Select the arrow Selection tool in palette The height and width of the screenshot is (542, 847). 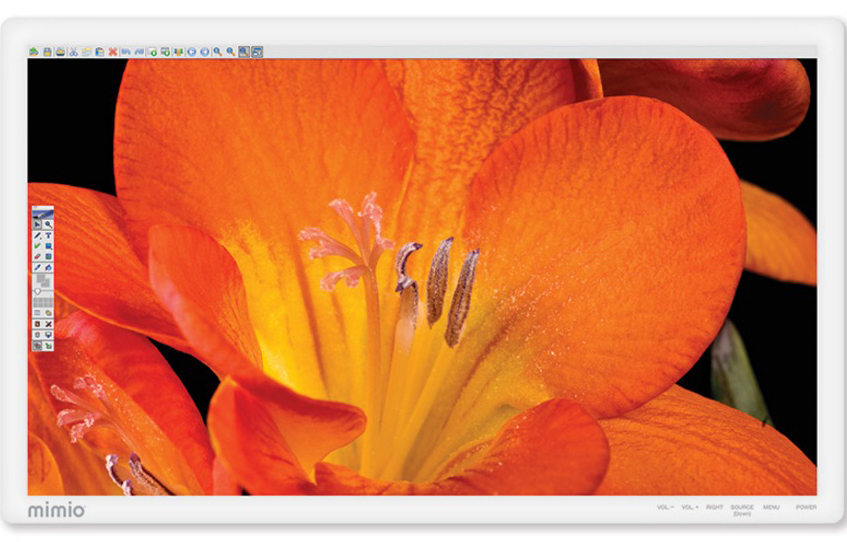pyautogui.click(x=37, y=224)
